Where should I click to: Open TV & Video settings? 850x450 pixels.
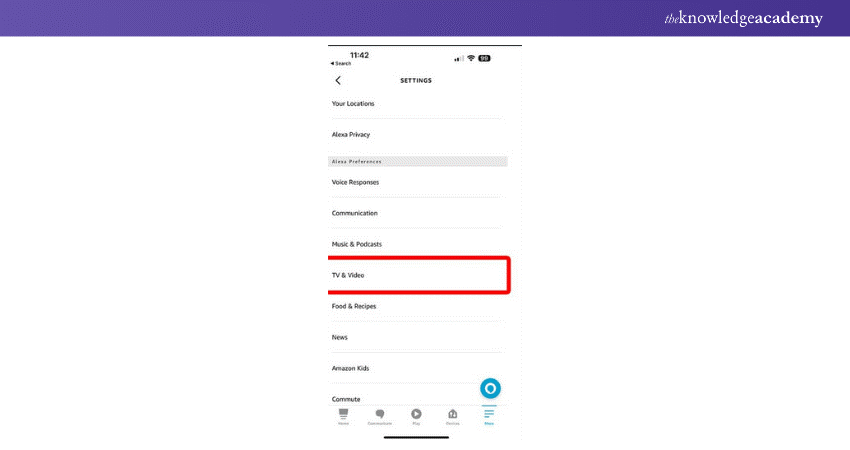[x=418, y=275]
